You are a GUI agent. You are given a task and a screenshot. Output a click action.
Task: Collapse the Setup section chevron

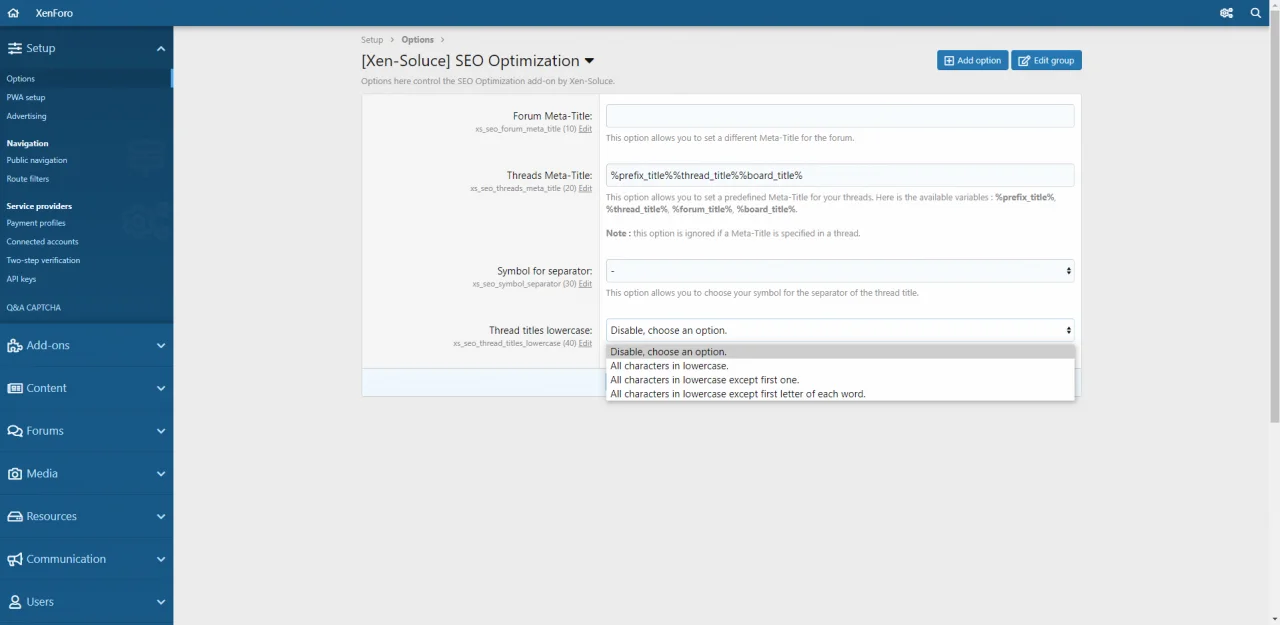[x=160, y=49]
